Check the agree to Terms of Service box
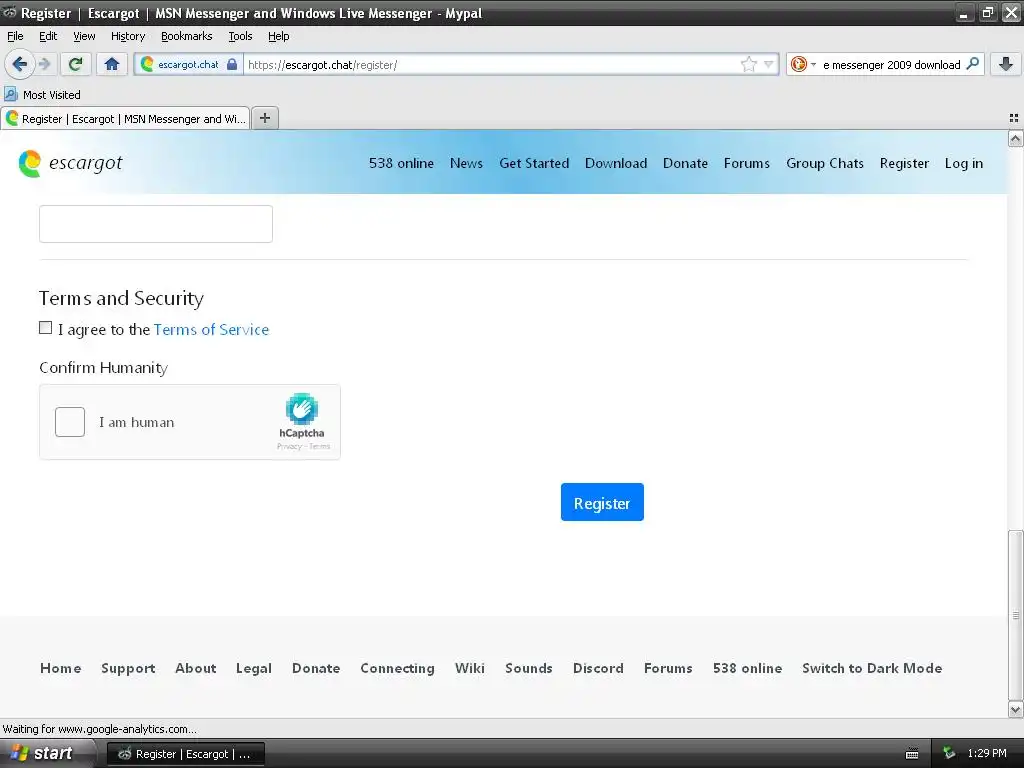Screen dimensions: 1024x768 45,328
